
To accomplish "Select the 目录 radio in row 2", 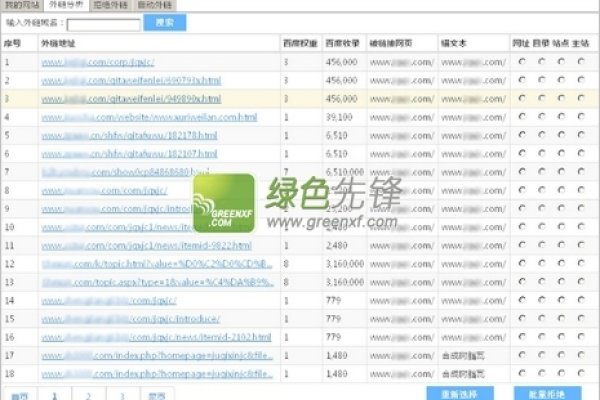I will [x=541, y=80].
